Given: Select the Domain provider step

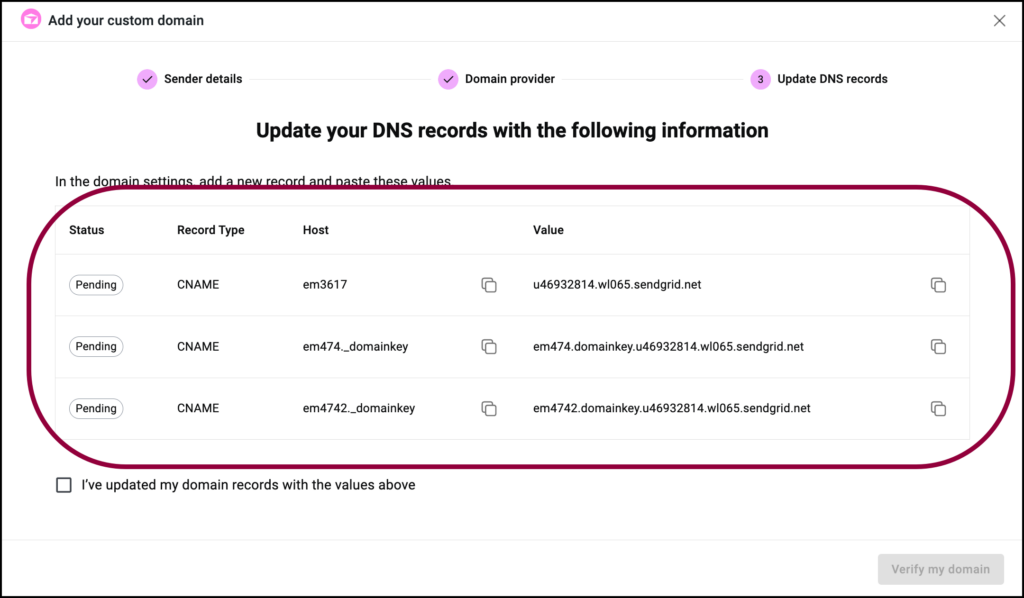Looking at the screenshot, I should tap(508, 79).
